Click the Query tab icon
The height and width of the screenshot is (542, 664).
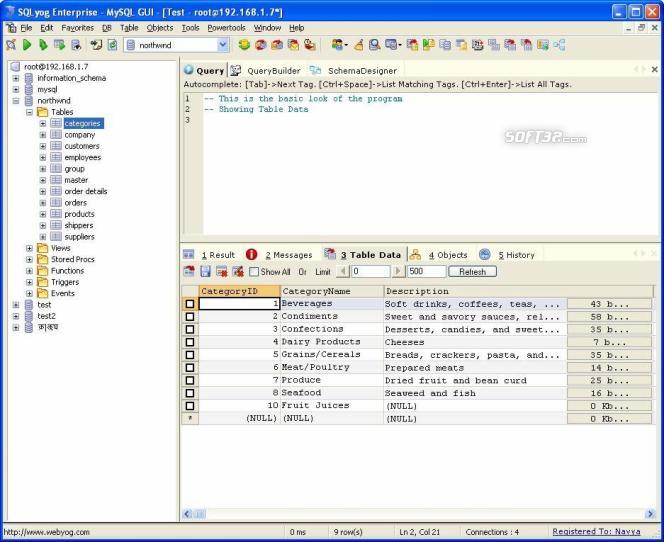pyautogui.click(x=189, y=71)
